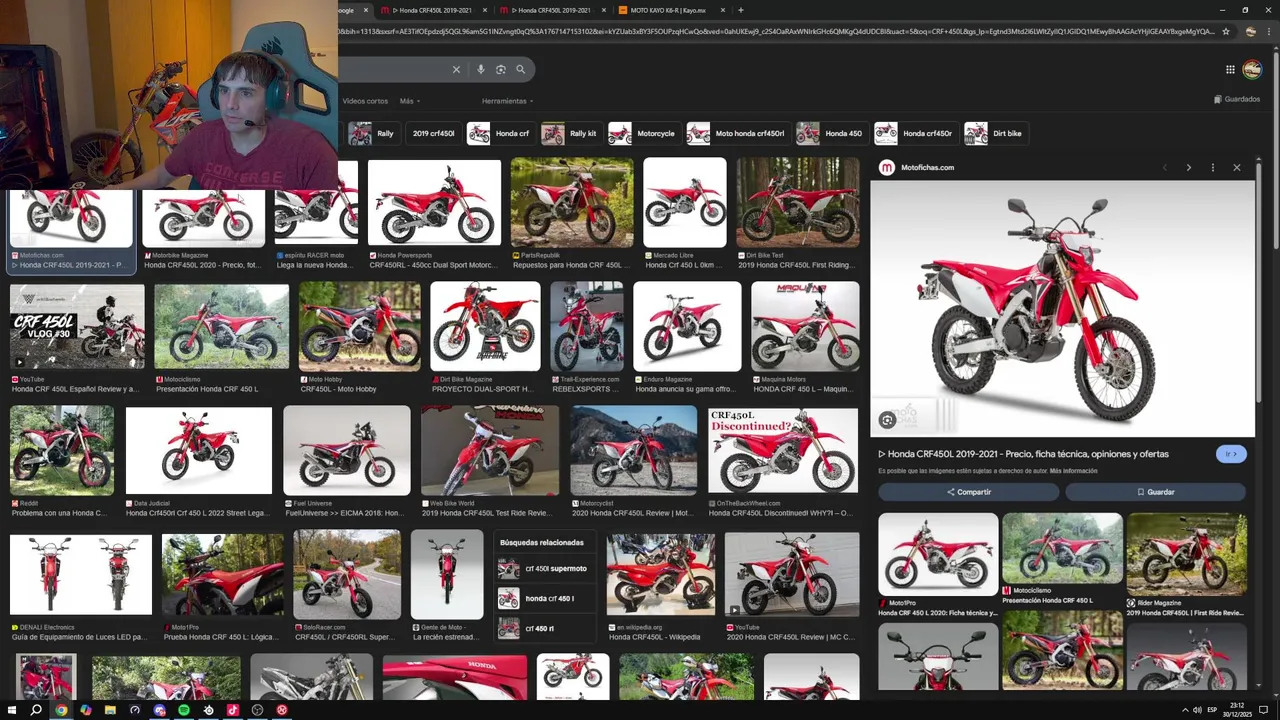Image resolution: width=1280 pixels, height=720 pixels.
Task: Click the magnifying glass search icon
Action: click(x=520, y=69)
